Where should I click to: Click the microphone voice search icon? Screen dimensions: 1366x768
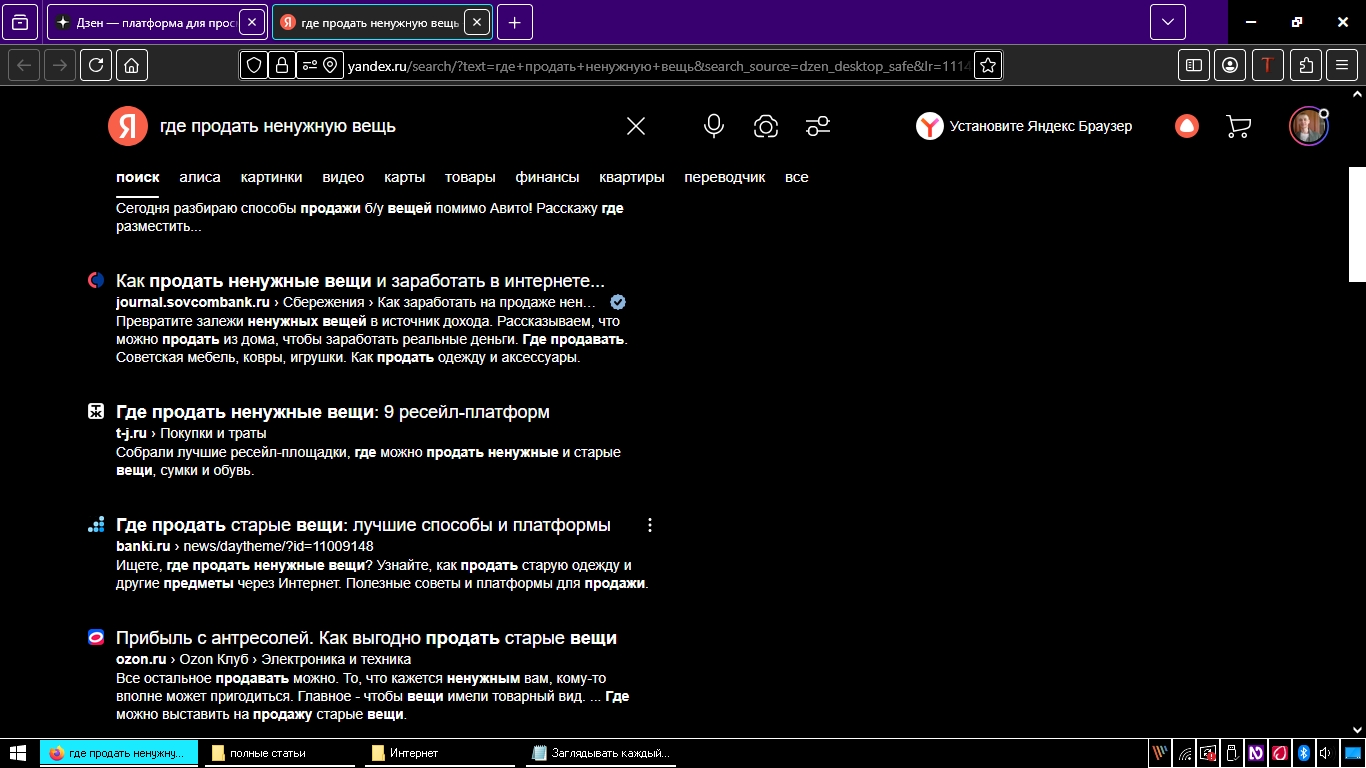tap(713, 126)
